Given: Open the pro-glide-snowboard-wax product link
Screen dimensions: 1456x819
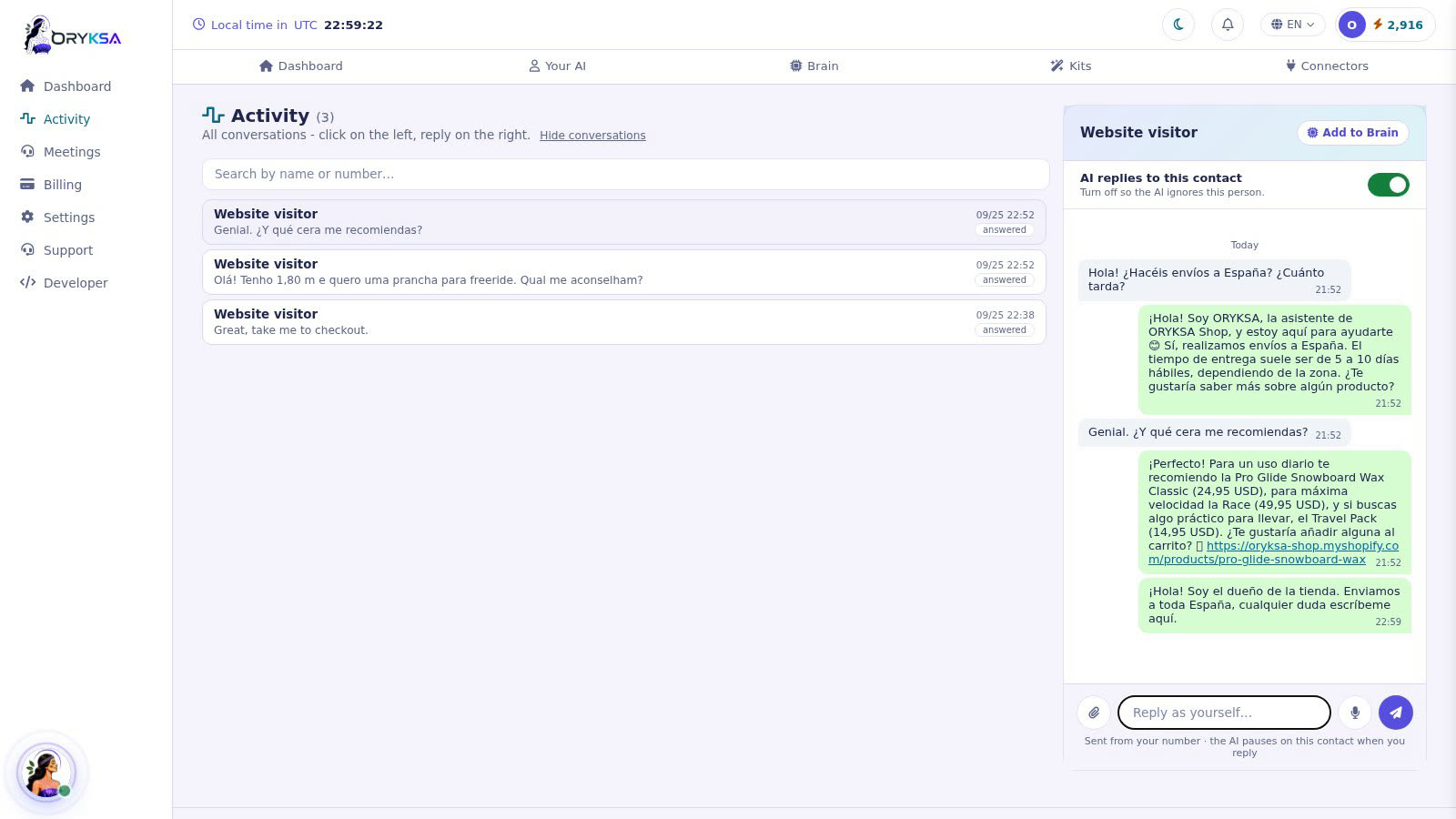Looking at the screenshot, I should coord(1273,552).
